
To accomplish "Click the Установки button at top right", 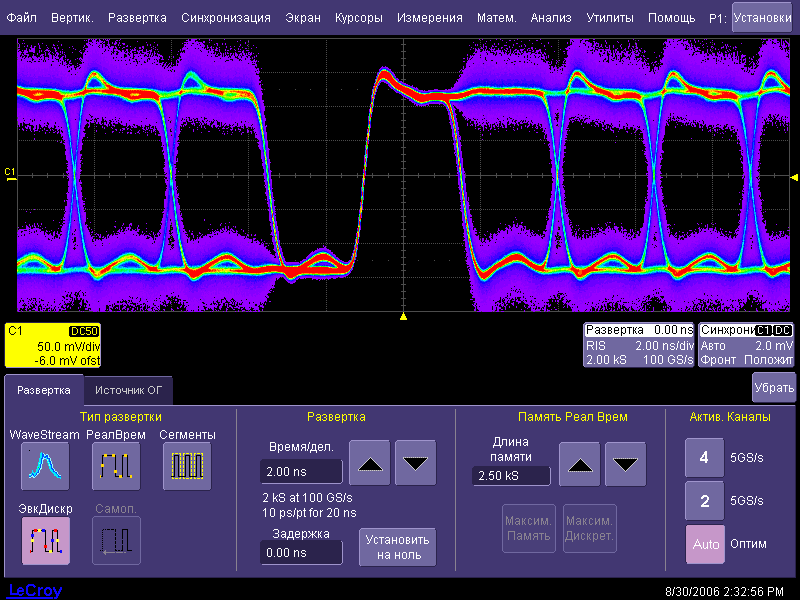I will coord(761,17).
